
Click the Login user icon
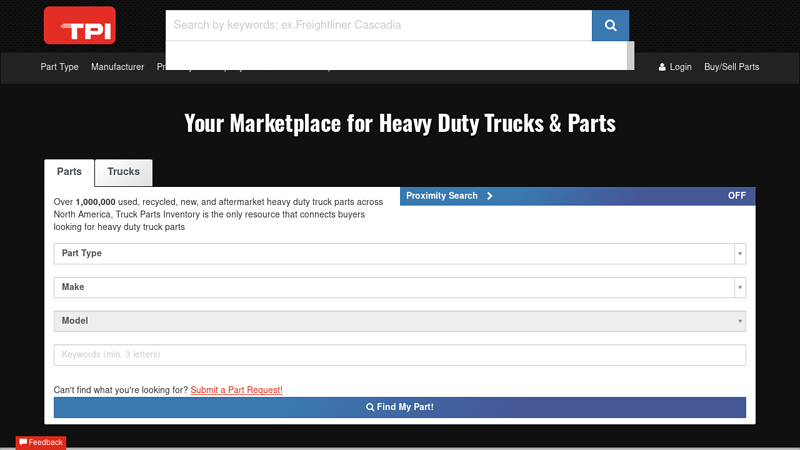pos(662,67)
